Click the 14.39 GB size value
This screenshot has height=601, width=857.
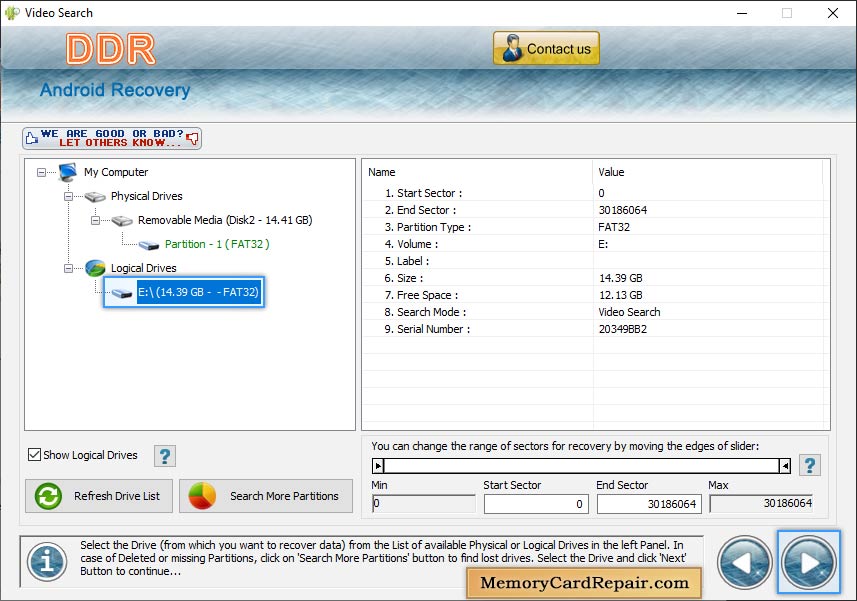click(x=620, y=278)
